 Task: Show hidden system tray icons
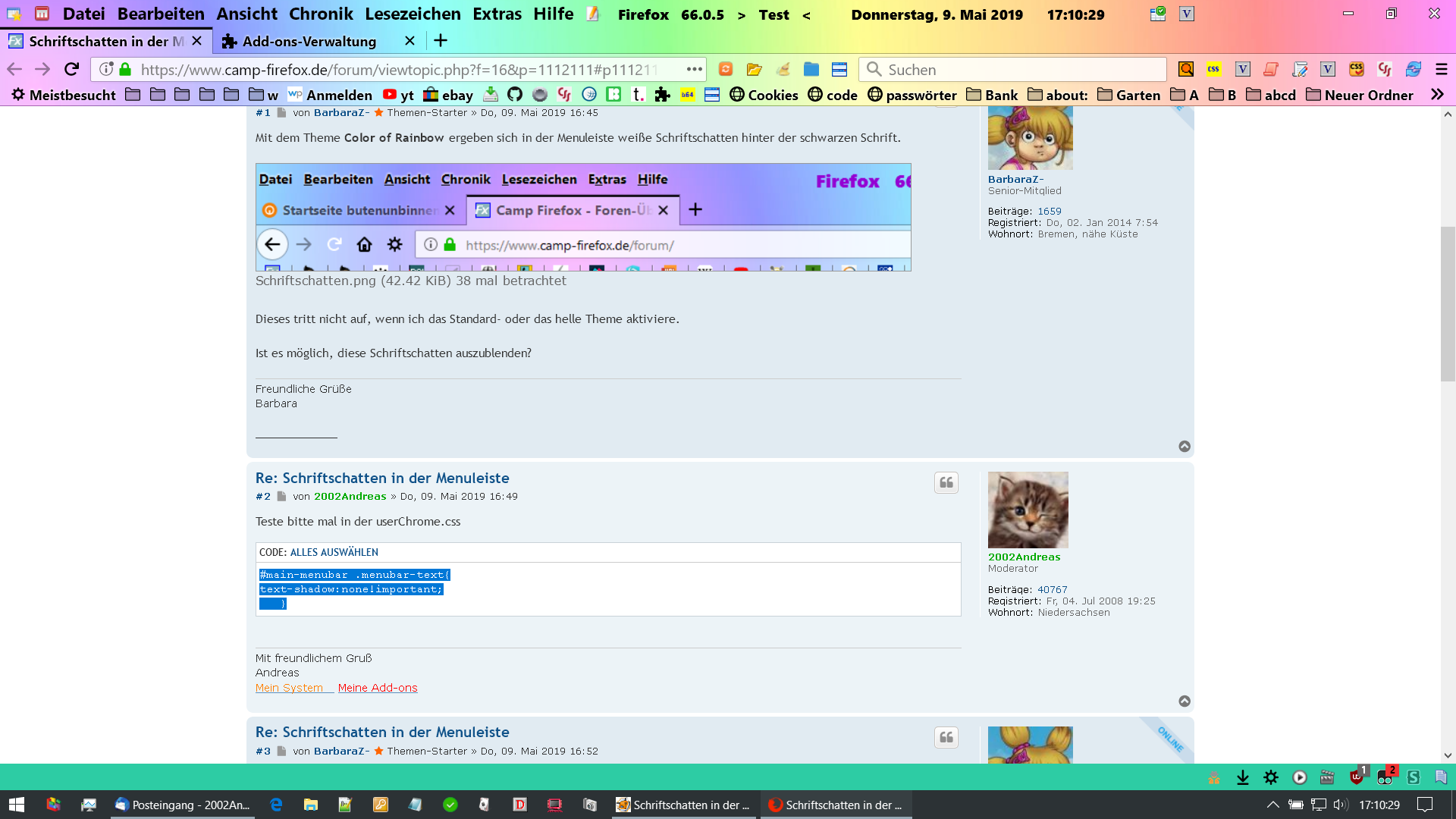click(1272, 805)
